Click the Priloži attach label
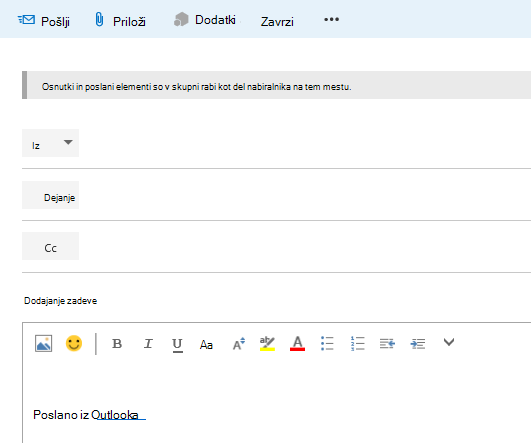 click(129, 22)
